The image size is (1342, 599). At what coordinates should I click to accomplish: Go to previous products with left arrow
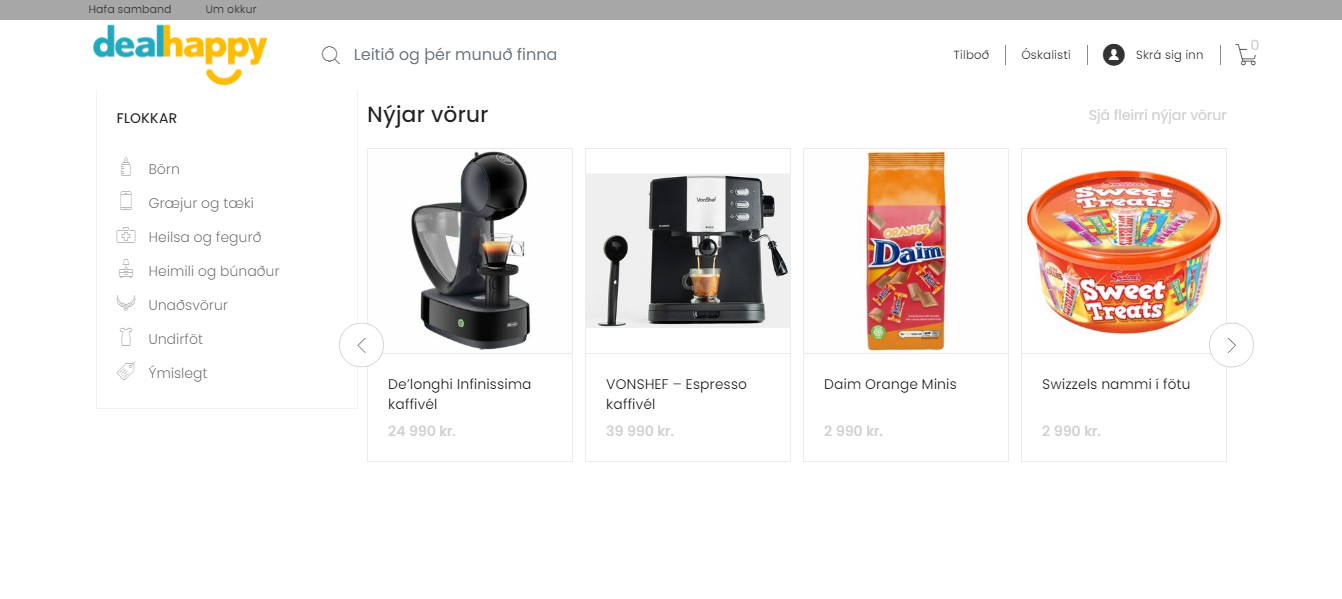click(361, 345)
